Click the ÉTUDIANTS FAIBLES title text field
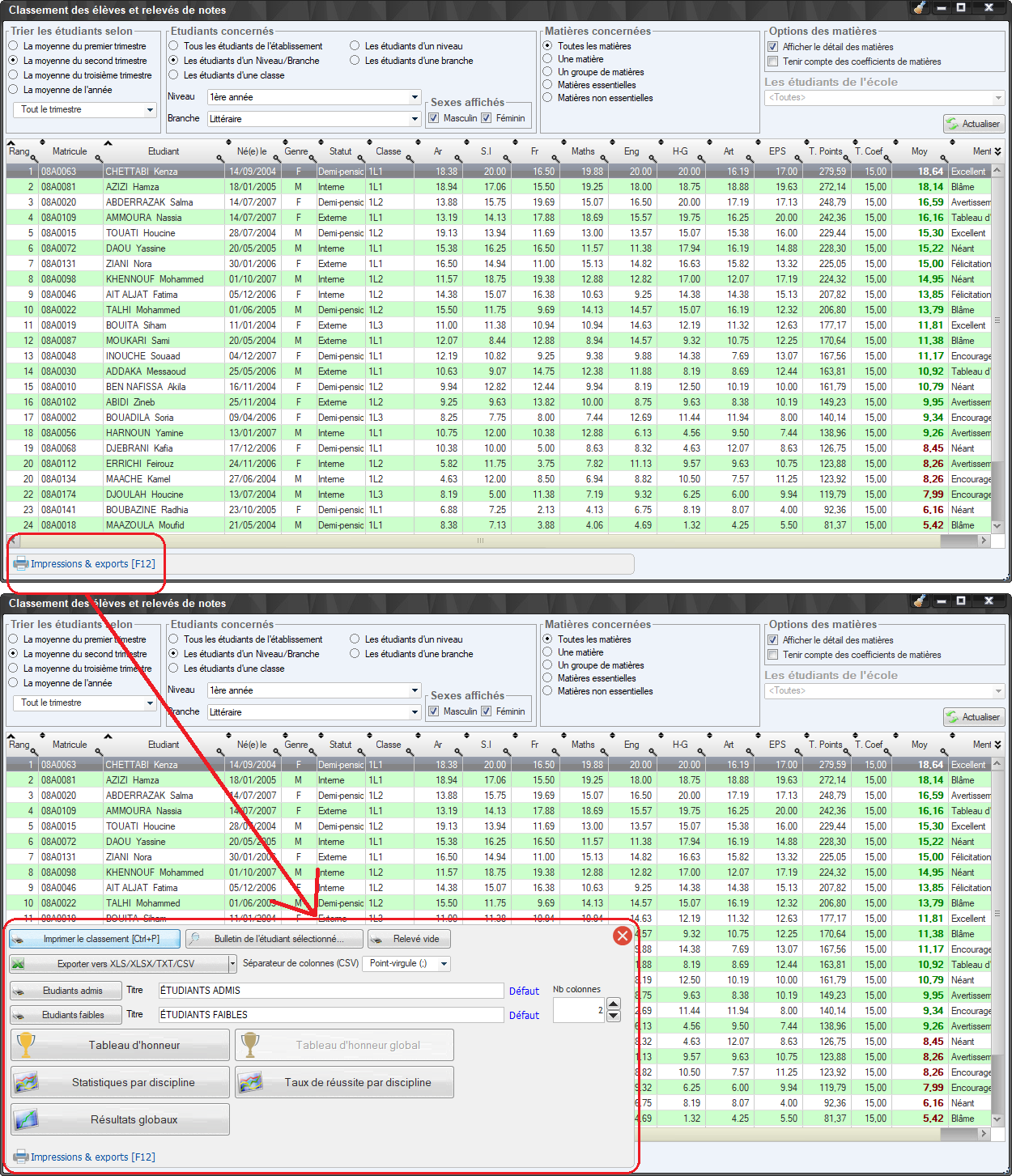The height and width of the screenshot is (1176, 1012). coord(330,1015)
